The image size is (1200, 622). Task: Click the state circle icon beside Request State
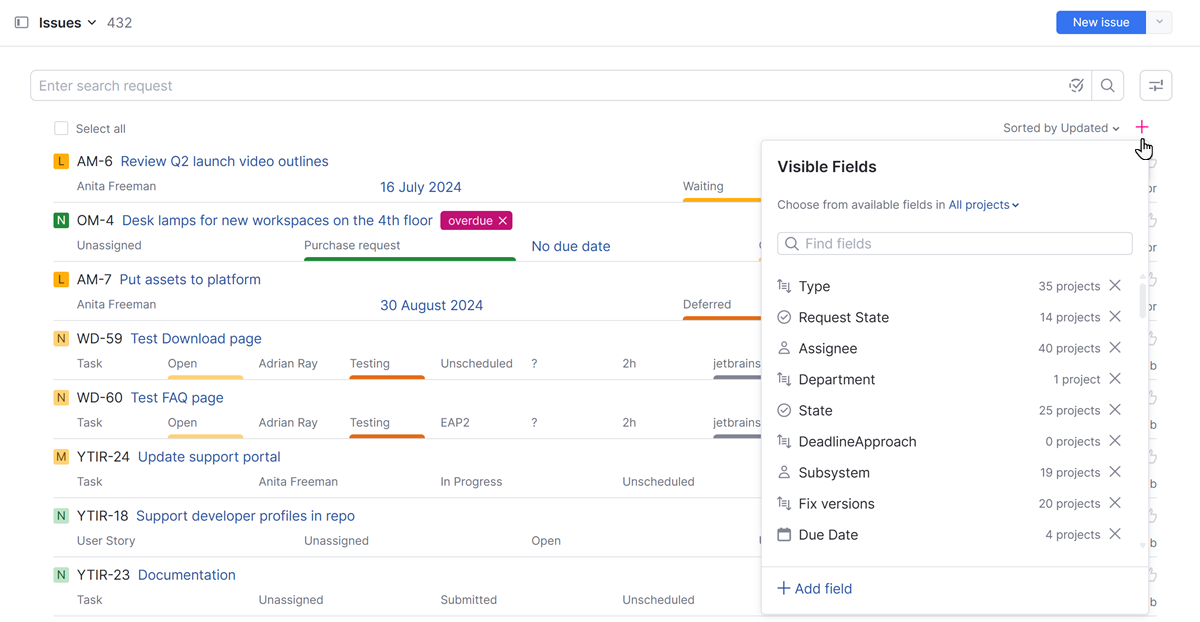(784, 317)
